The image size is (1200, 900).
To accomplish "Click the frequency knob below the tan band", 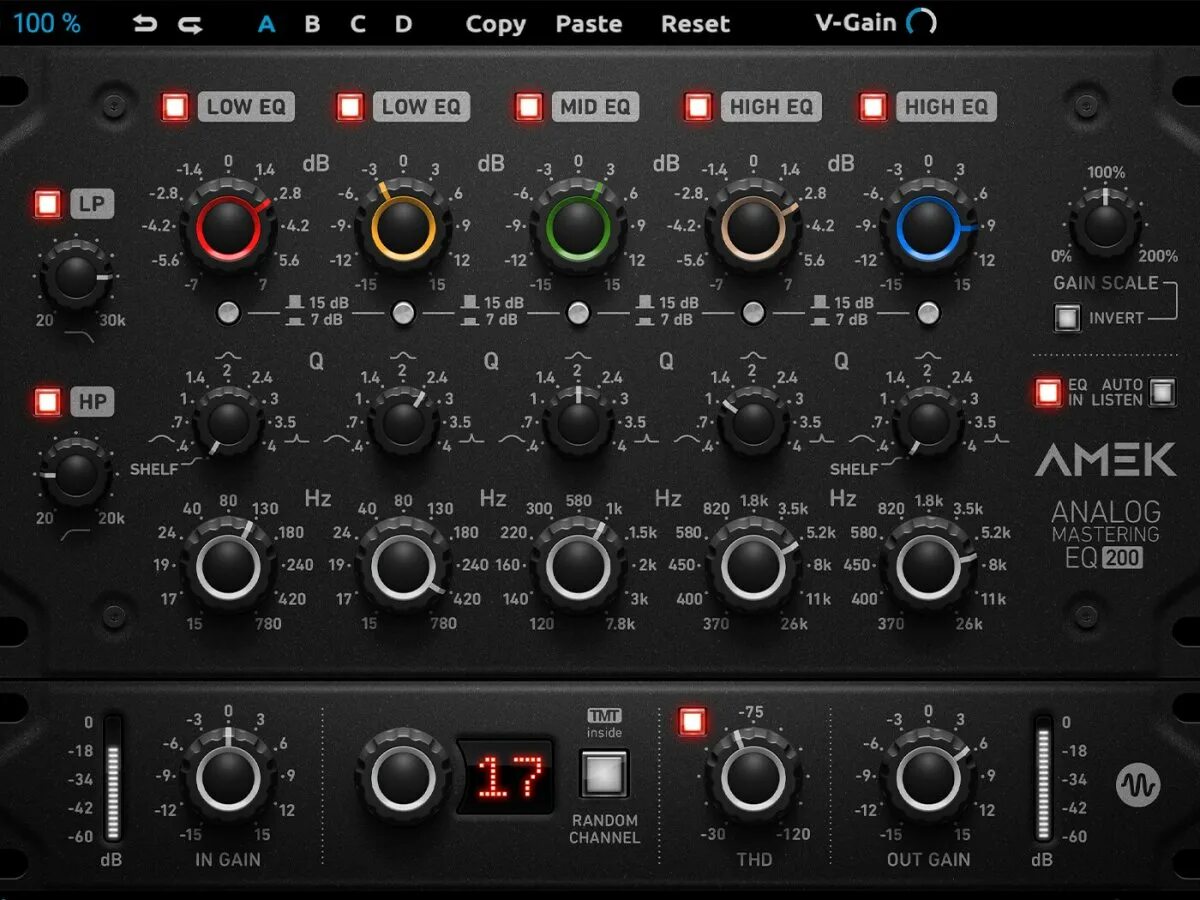I will pos(753,566).
